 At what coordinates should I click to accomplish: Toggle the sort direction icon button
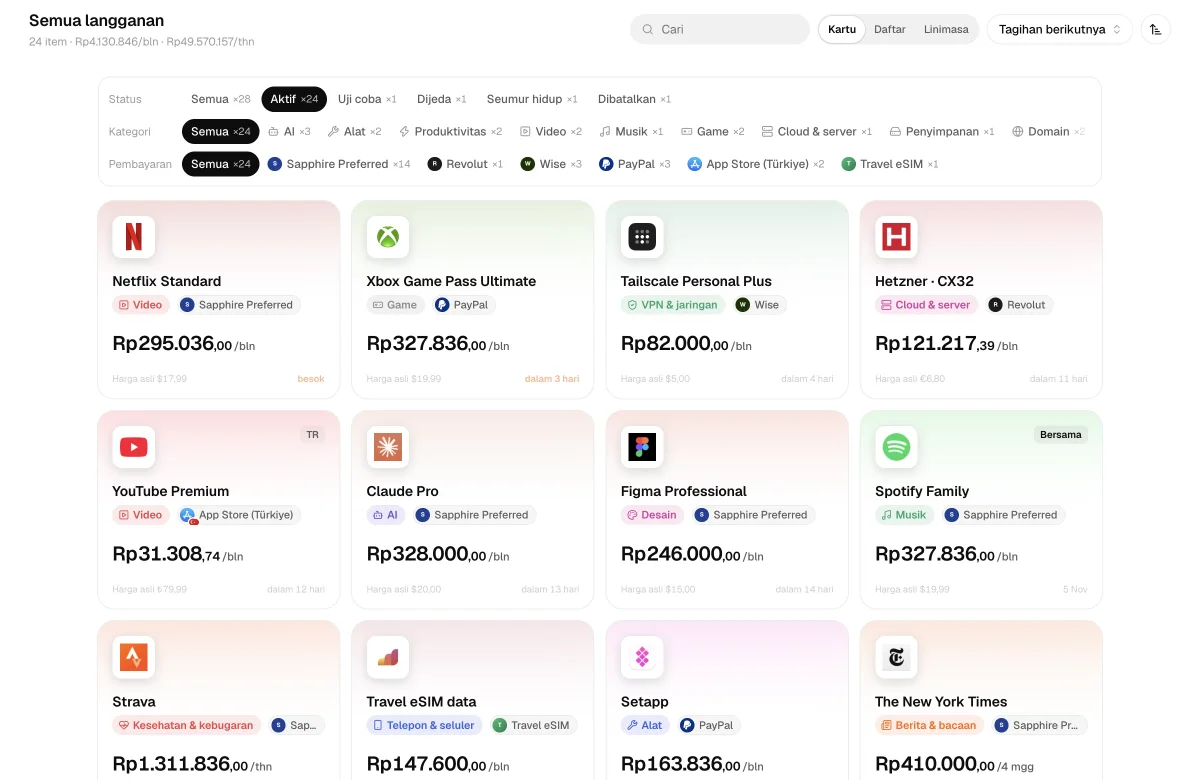tap(1155, 30)
